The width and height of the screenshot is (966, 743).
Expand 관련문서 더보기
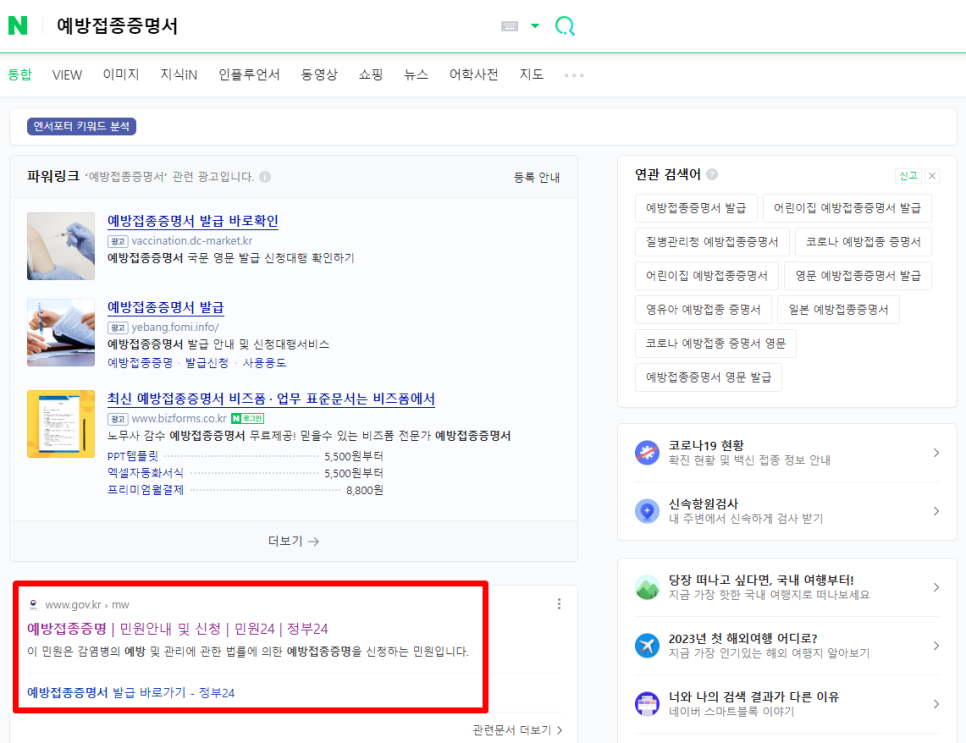click(517, 730)
